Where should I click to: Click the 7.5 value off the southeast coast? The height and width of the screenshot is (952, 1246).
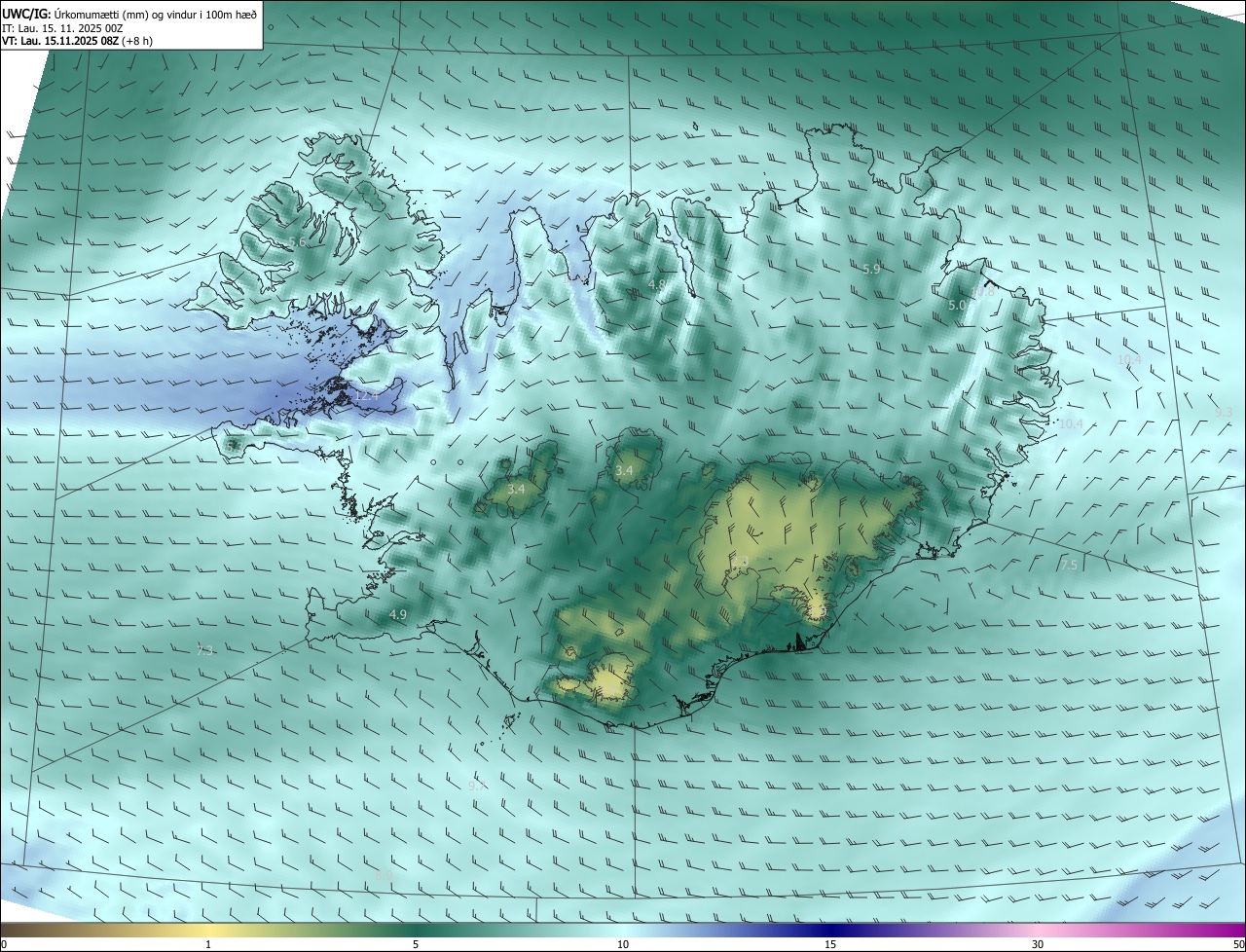click(x=1069, y=566)
